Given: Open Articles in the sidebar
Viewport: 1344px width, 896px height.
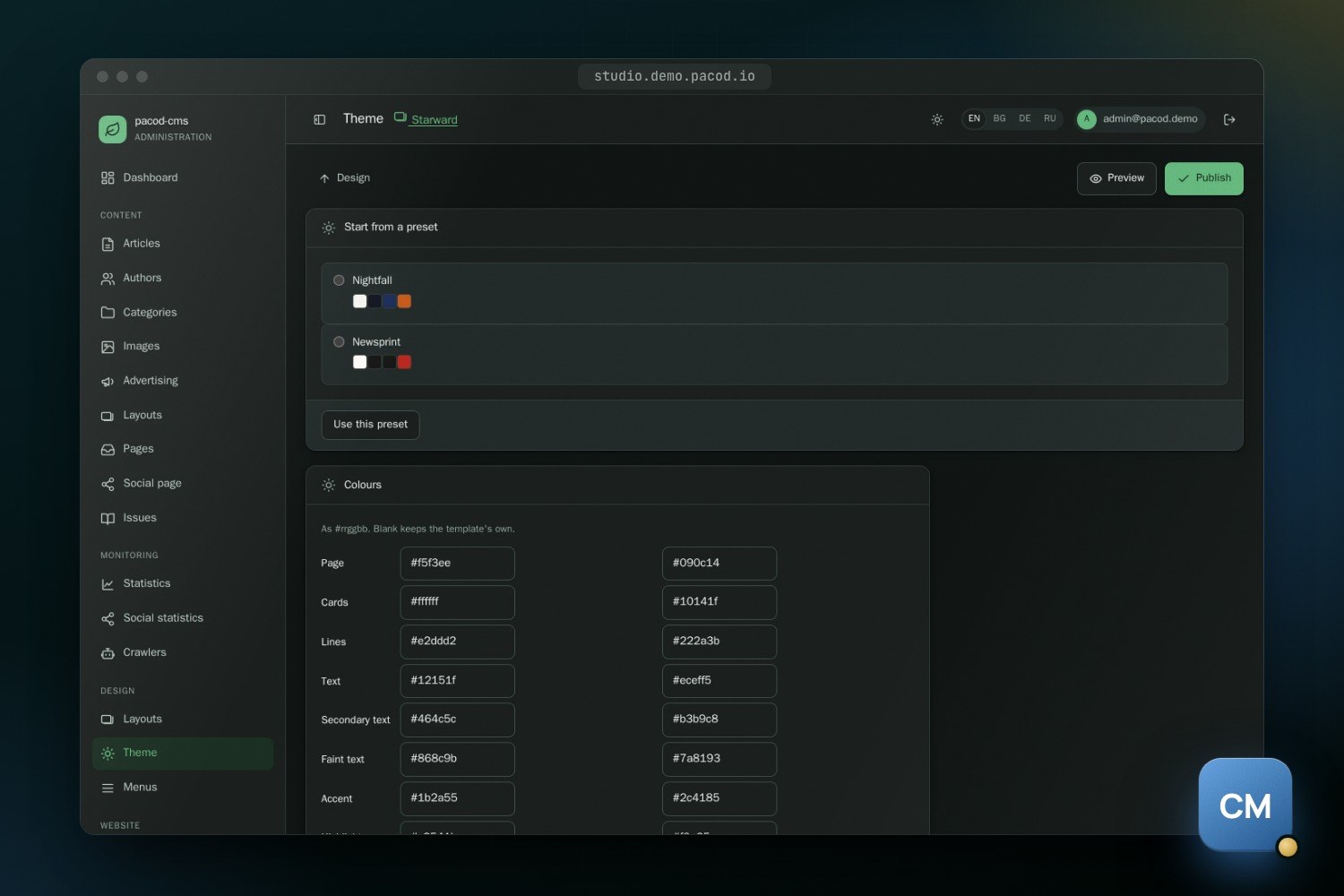Looking at the screenshot, I should click(182, 244).
